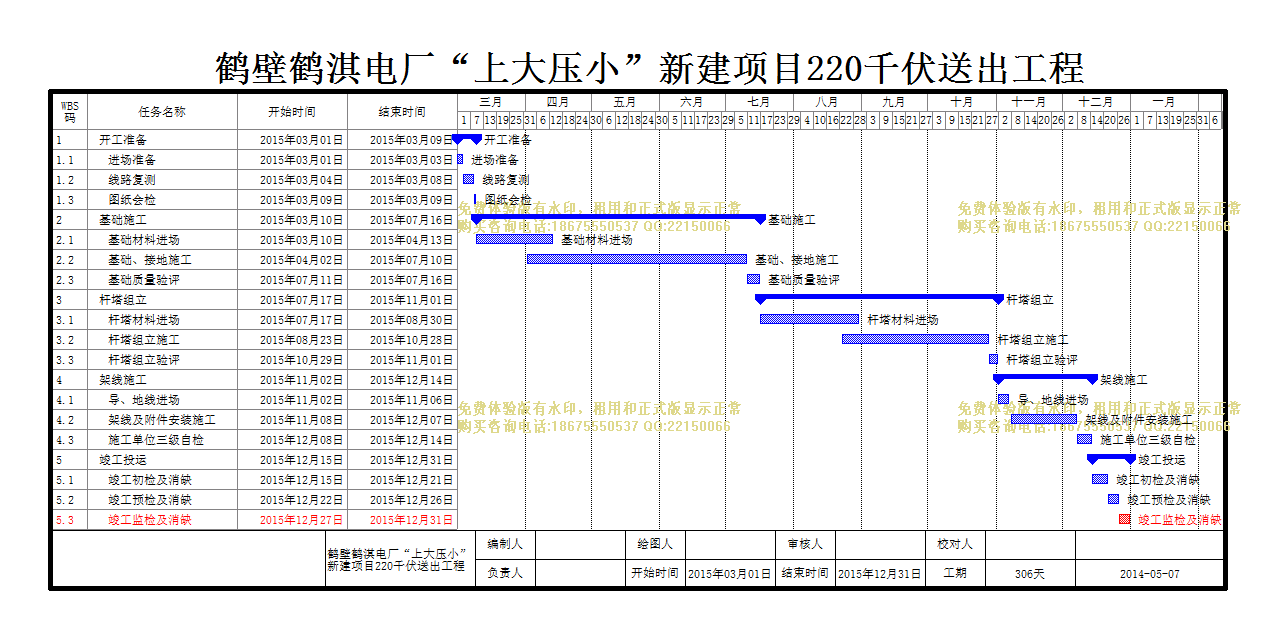Select the 基础、接地施工 Gantt bar

[637, 259]
